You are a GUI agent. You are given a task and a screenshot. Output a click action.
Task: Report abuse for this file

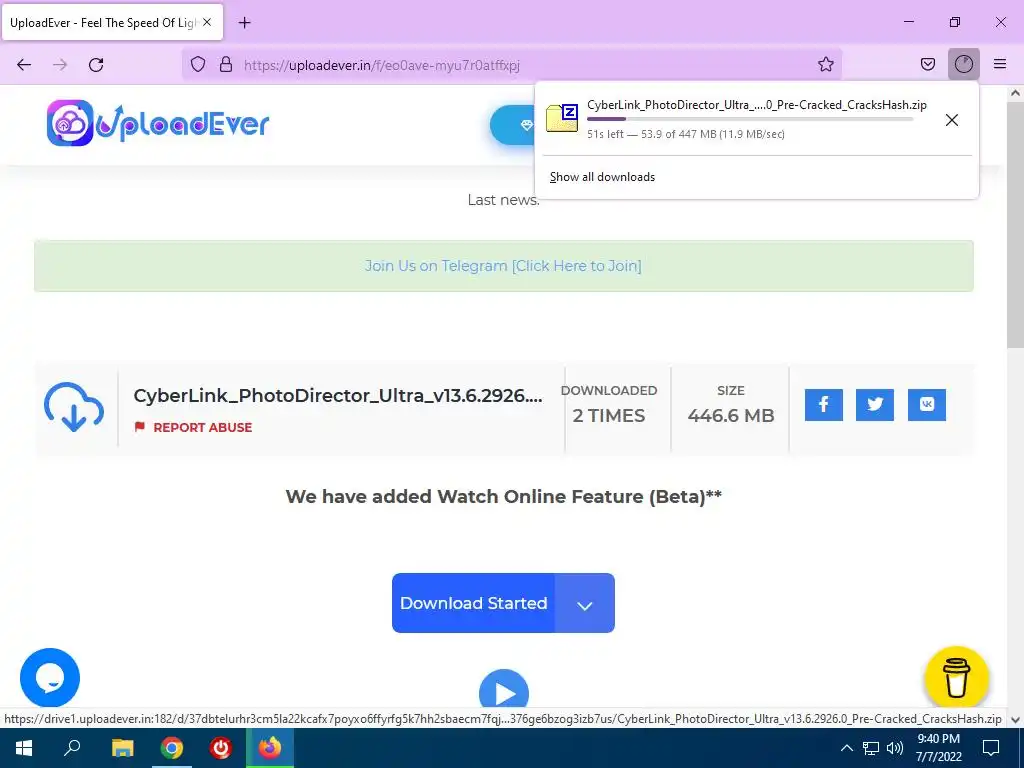tap(193, 427)
